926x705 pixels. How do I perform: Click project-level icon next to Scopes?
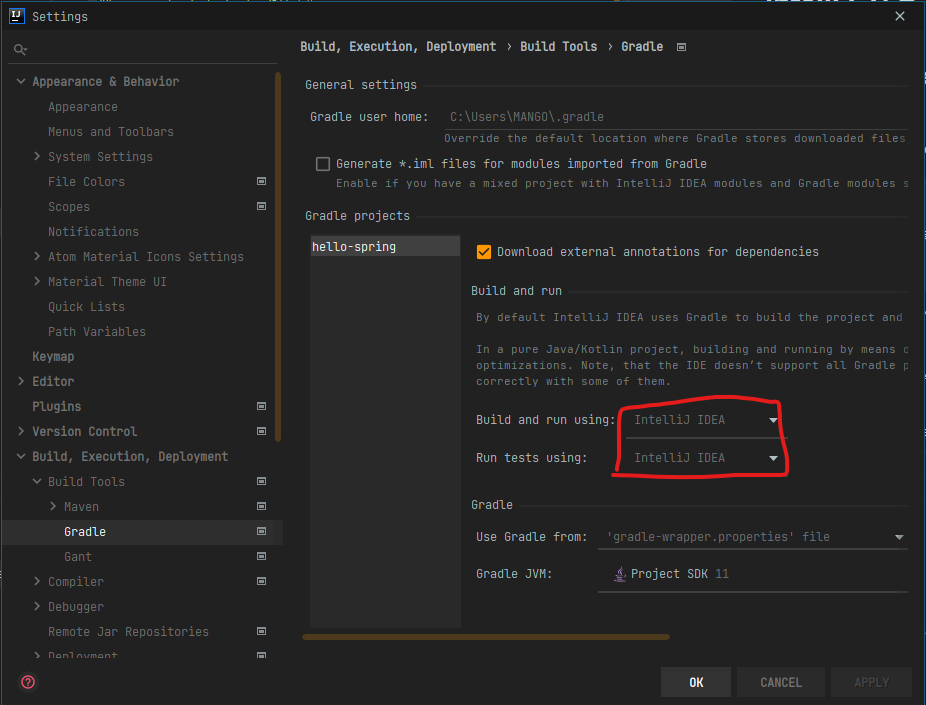(x=261, y=206)
